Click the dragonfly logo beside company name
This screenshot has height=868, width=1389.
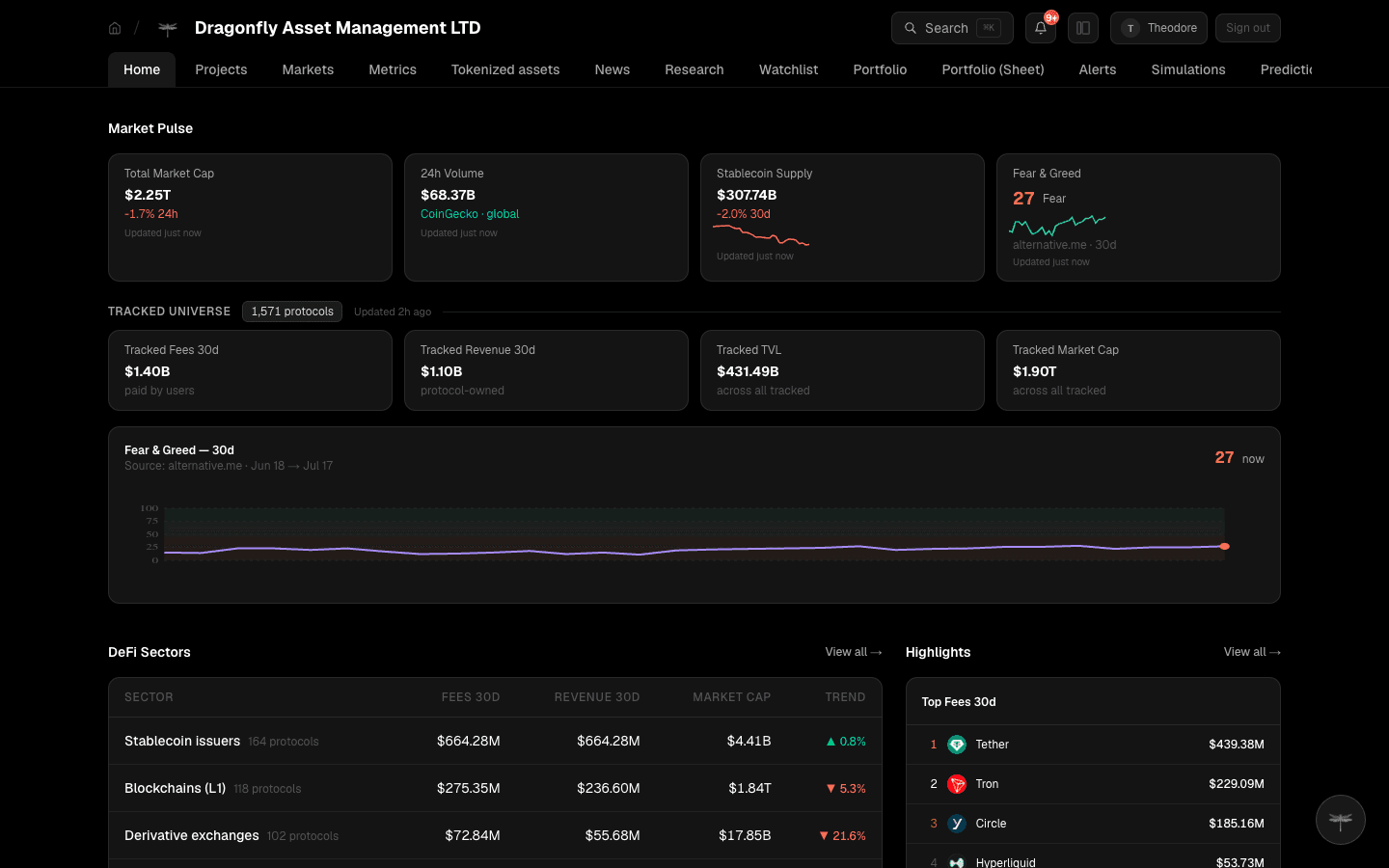click(168, 29)
